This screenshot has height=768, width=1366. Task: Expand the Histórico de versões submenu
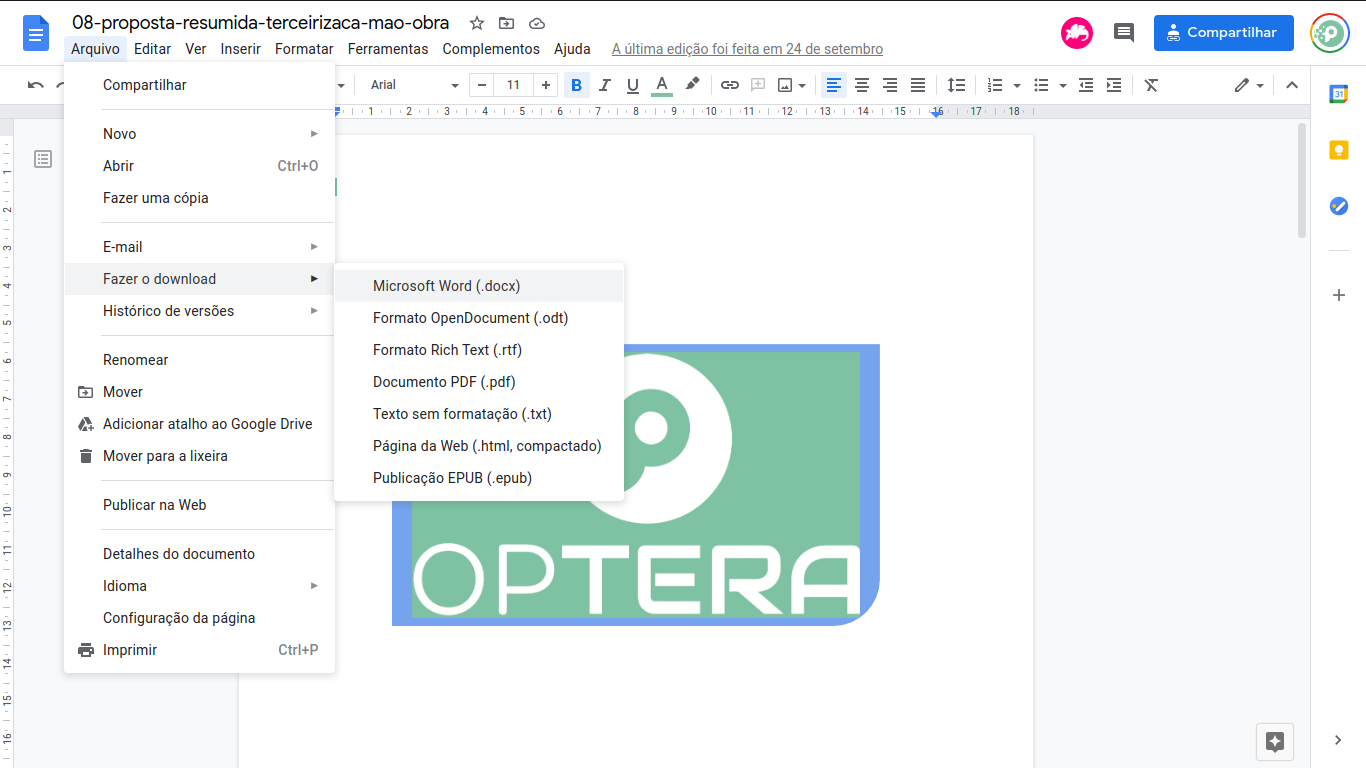tap(199, 311)
